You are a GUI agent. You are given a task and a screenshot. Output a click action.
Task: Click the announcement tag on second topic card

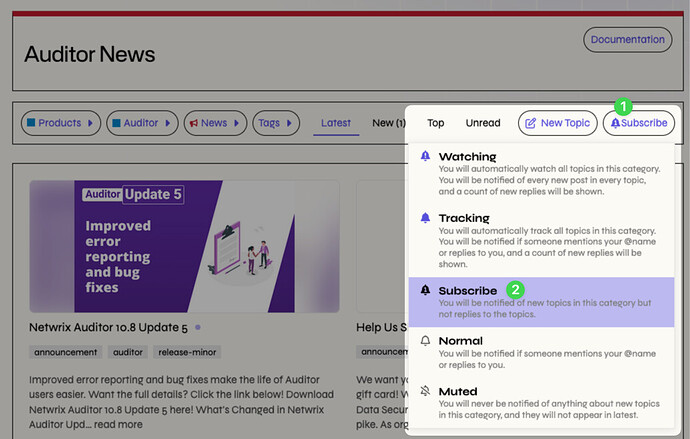[x=382, y=352]
